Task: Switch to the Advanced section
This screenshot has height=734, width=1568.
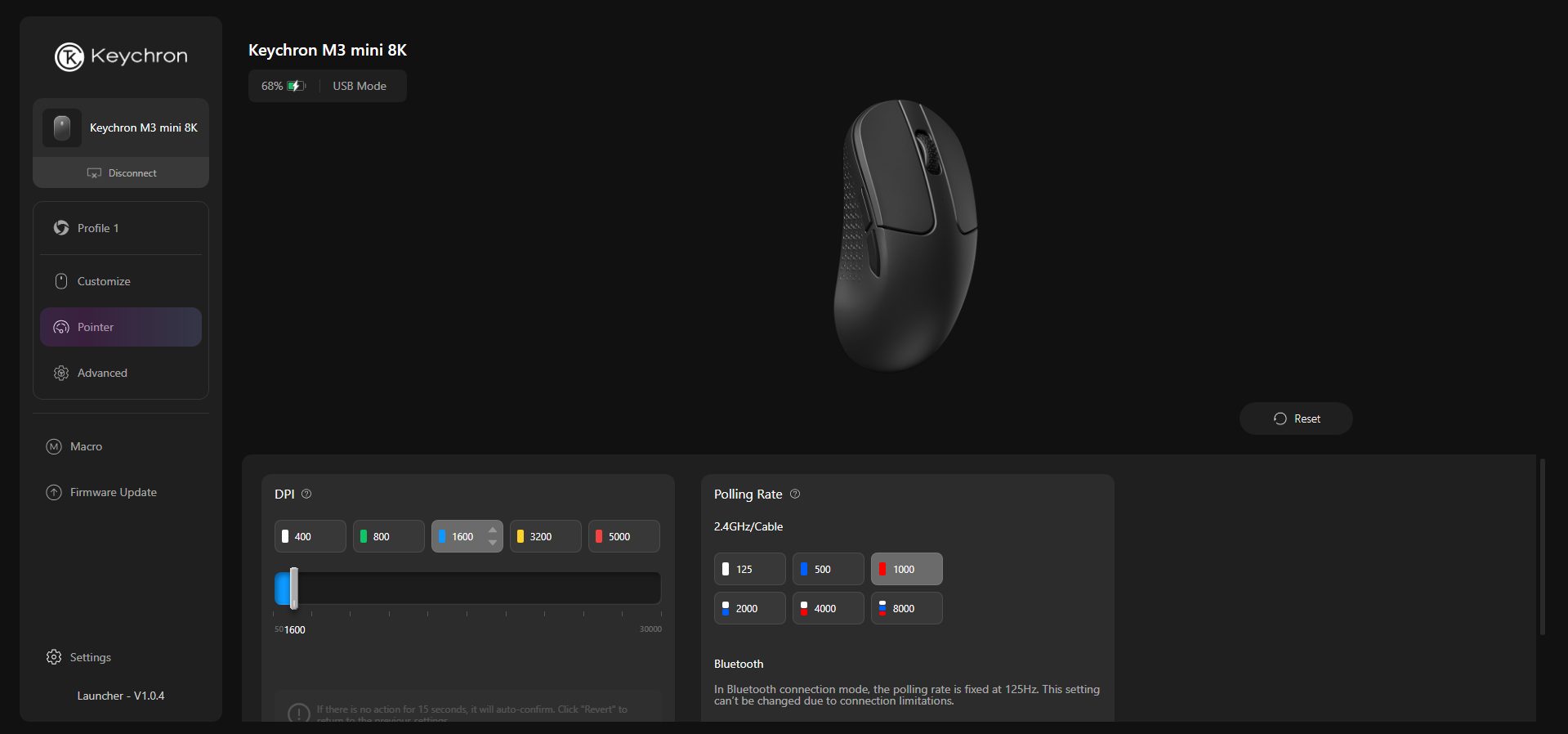Action: coord(121,373)
